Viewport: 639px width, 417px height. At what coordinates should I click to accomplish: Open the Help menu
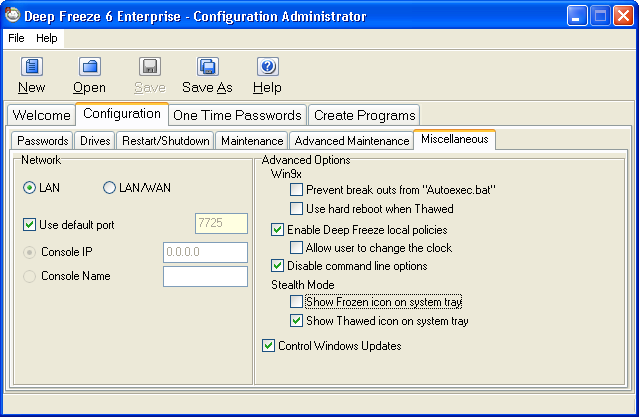tap(46, 38)
